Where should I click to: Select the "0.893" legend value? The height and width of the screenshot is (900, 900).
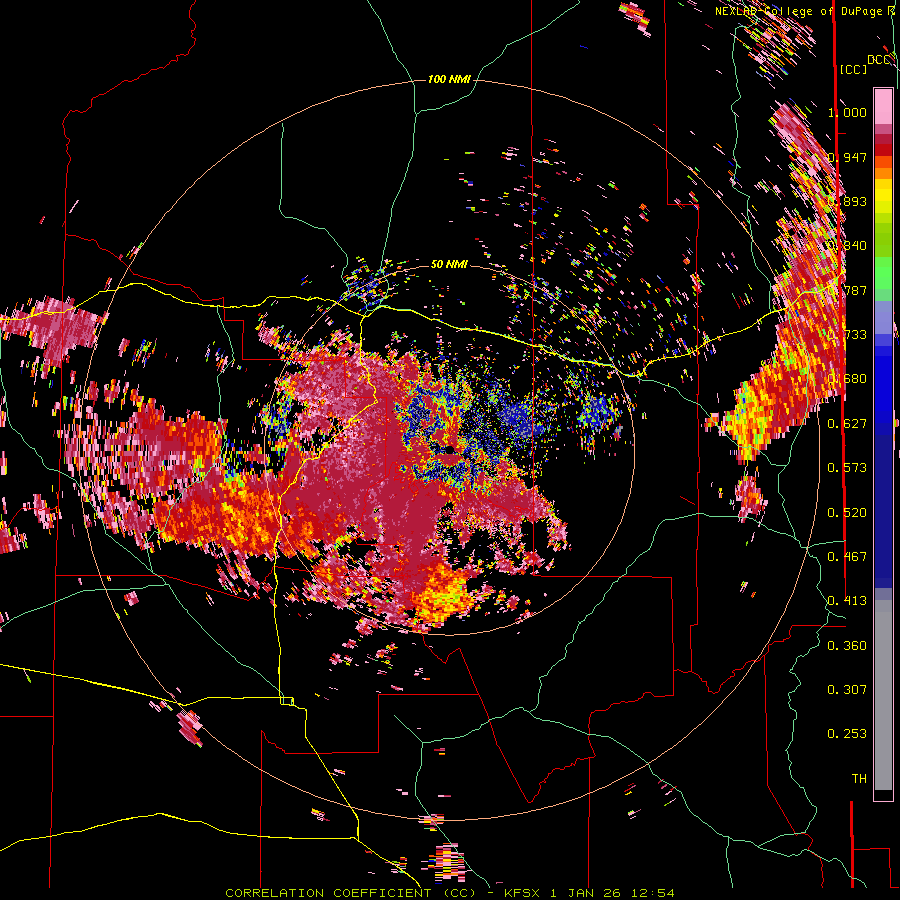pos(847,201)
